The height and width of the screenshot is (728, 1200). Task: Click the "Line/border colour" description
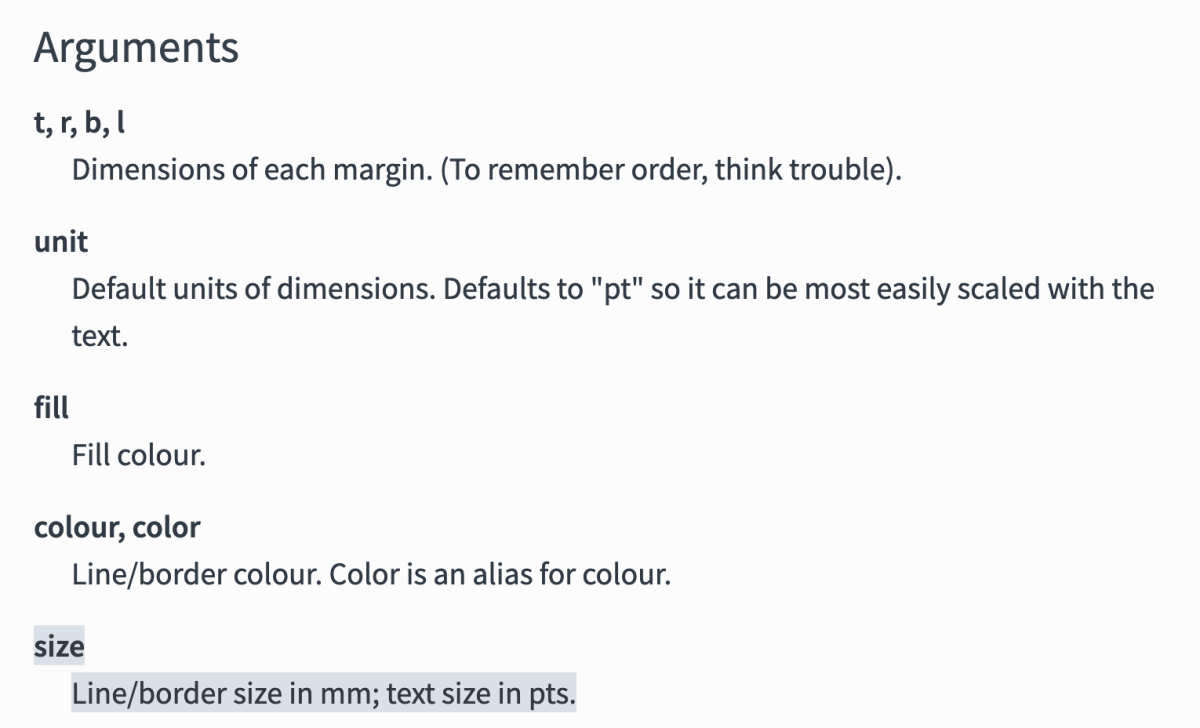(196, 575)
